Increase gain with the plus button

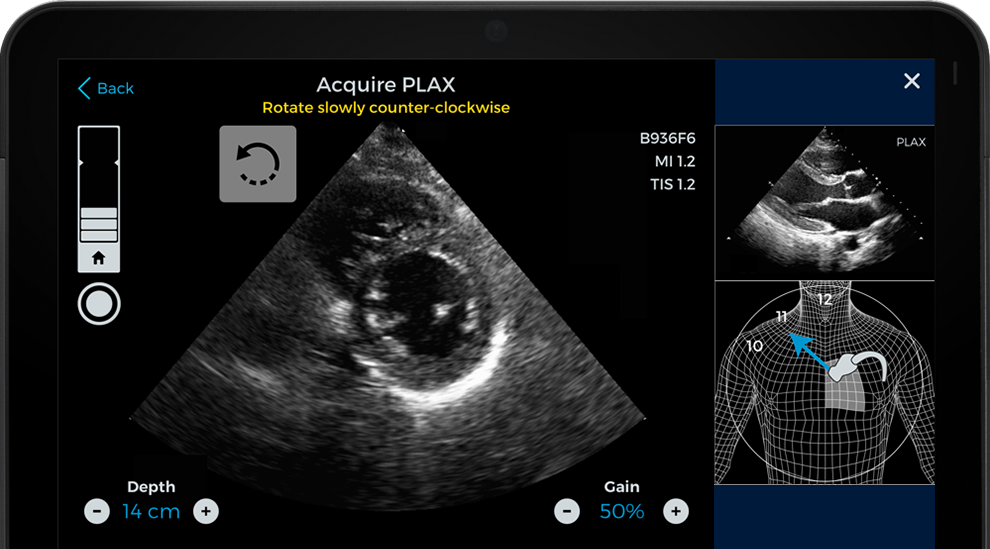(676, 511)
